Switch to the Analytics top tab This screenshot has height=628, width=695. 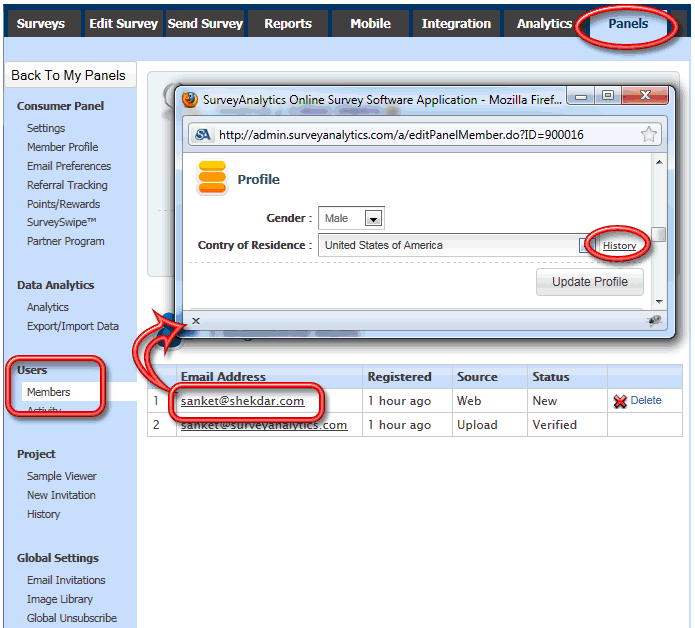544,23
